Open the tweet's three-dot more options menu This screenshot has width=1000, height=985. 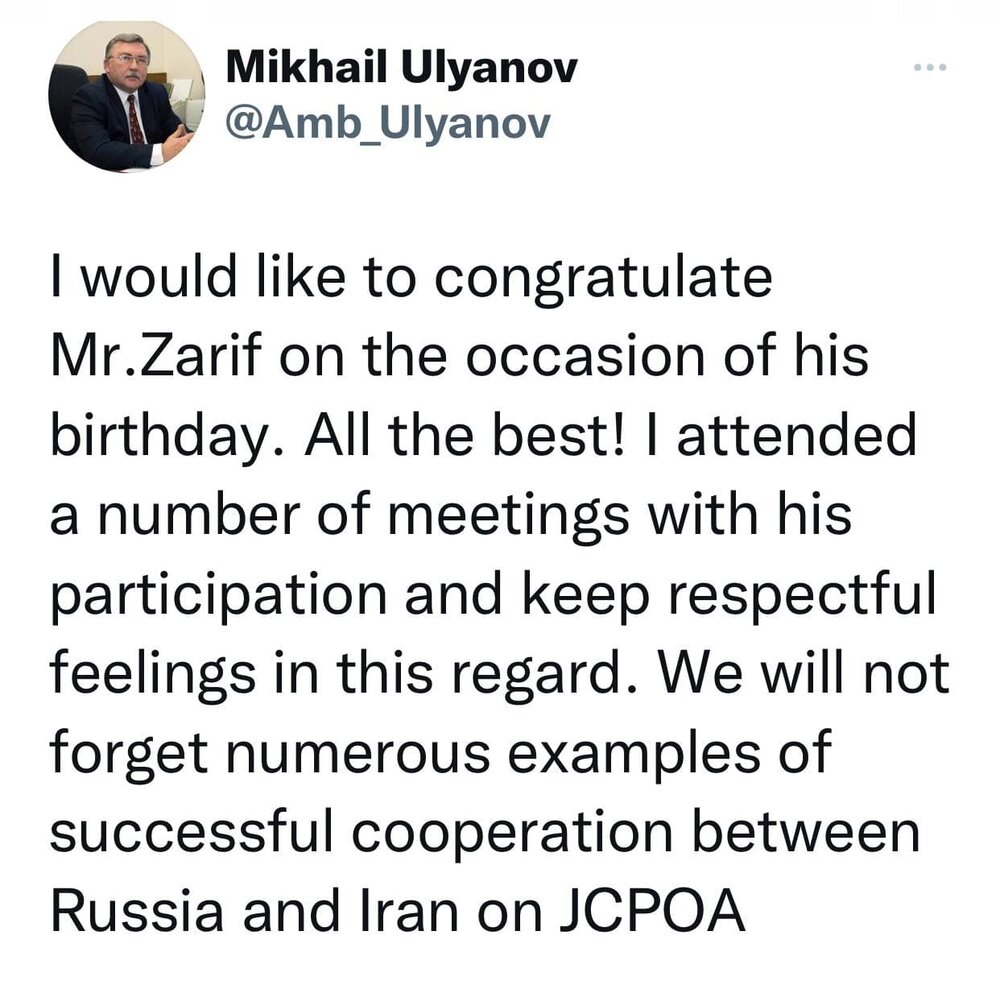[x=930, y=69]
